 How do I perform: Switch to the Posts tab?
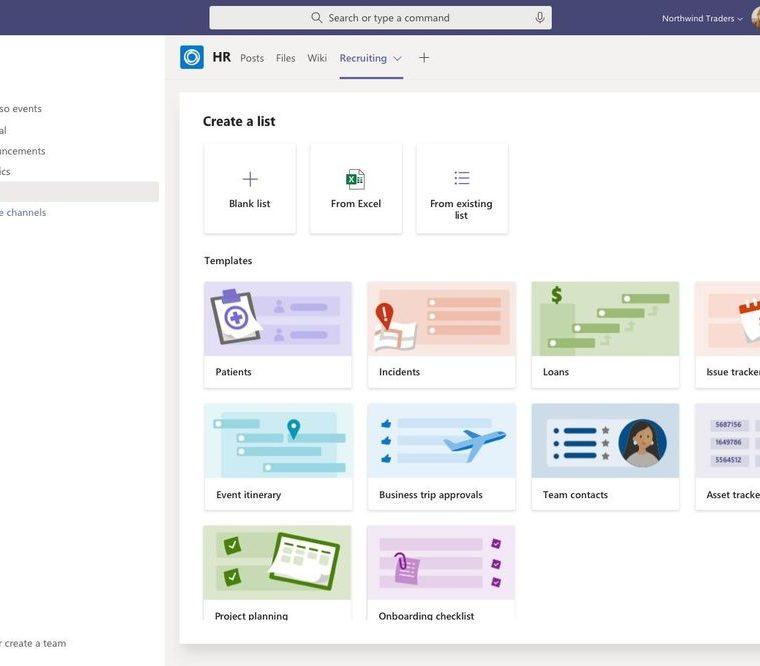[x=252, y=58]
